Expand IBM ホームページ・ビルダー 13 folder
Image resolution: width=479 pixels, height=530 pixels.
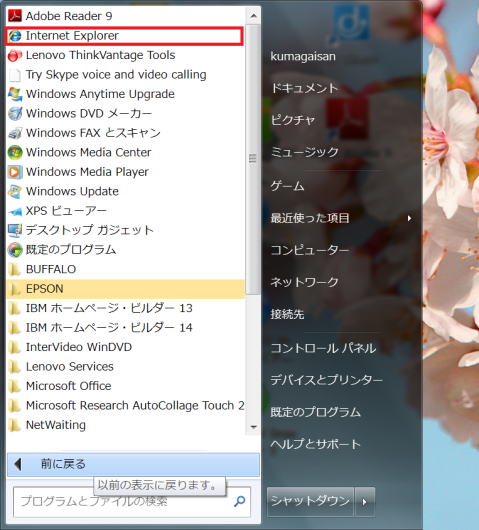[x=125, y=308]
